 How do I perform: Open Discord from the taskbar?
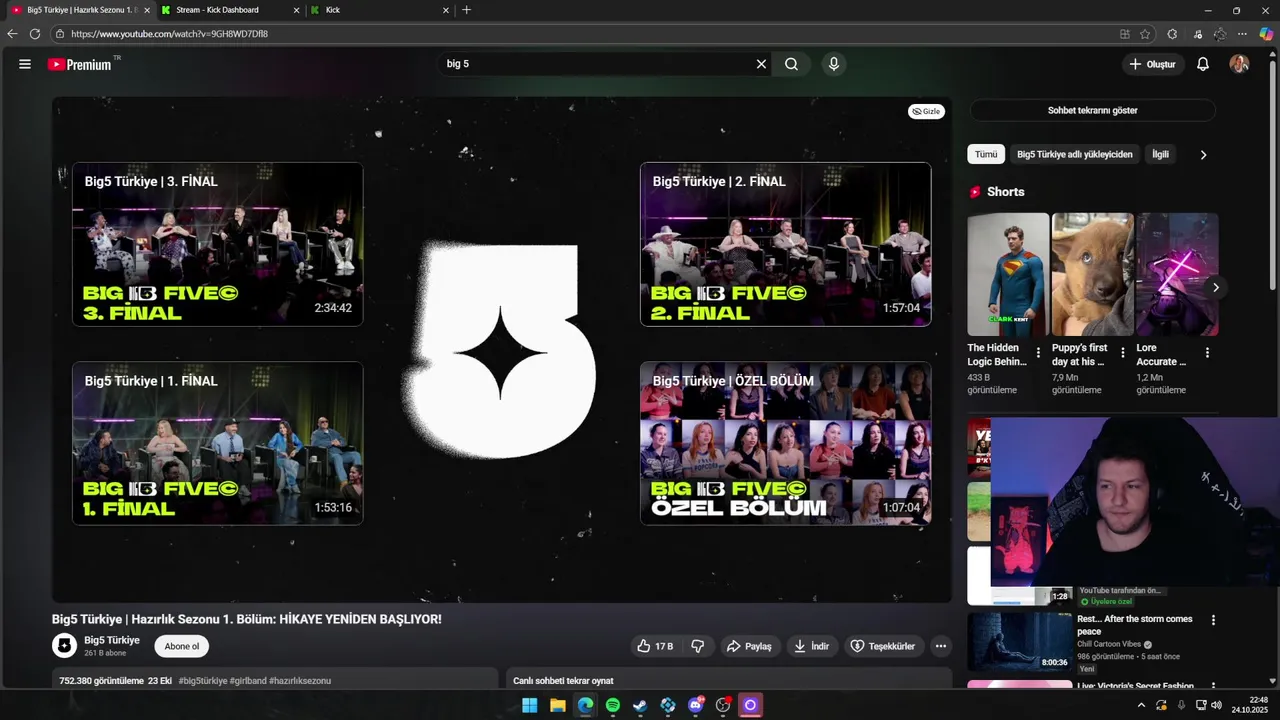pos(695,705)
